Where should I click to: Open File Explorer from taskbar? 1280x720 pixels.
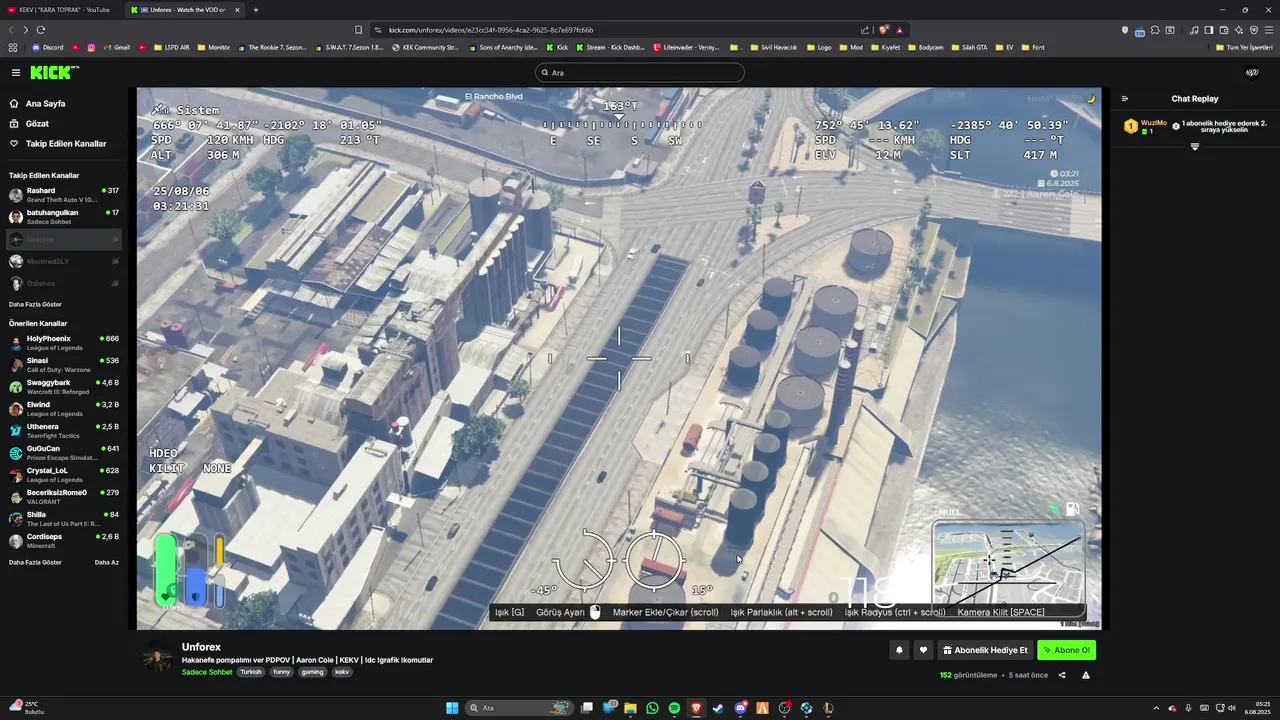[x=630, y=708]
